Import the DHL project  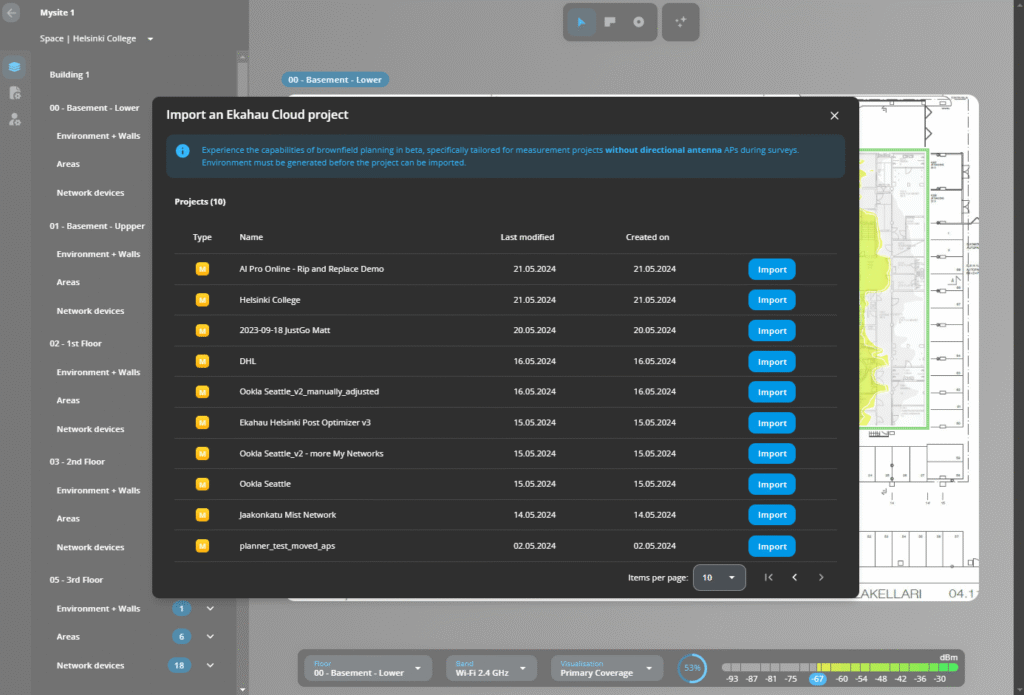[x=771, y=361]
